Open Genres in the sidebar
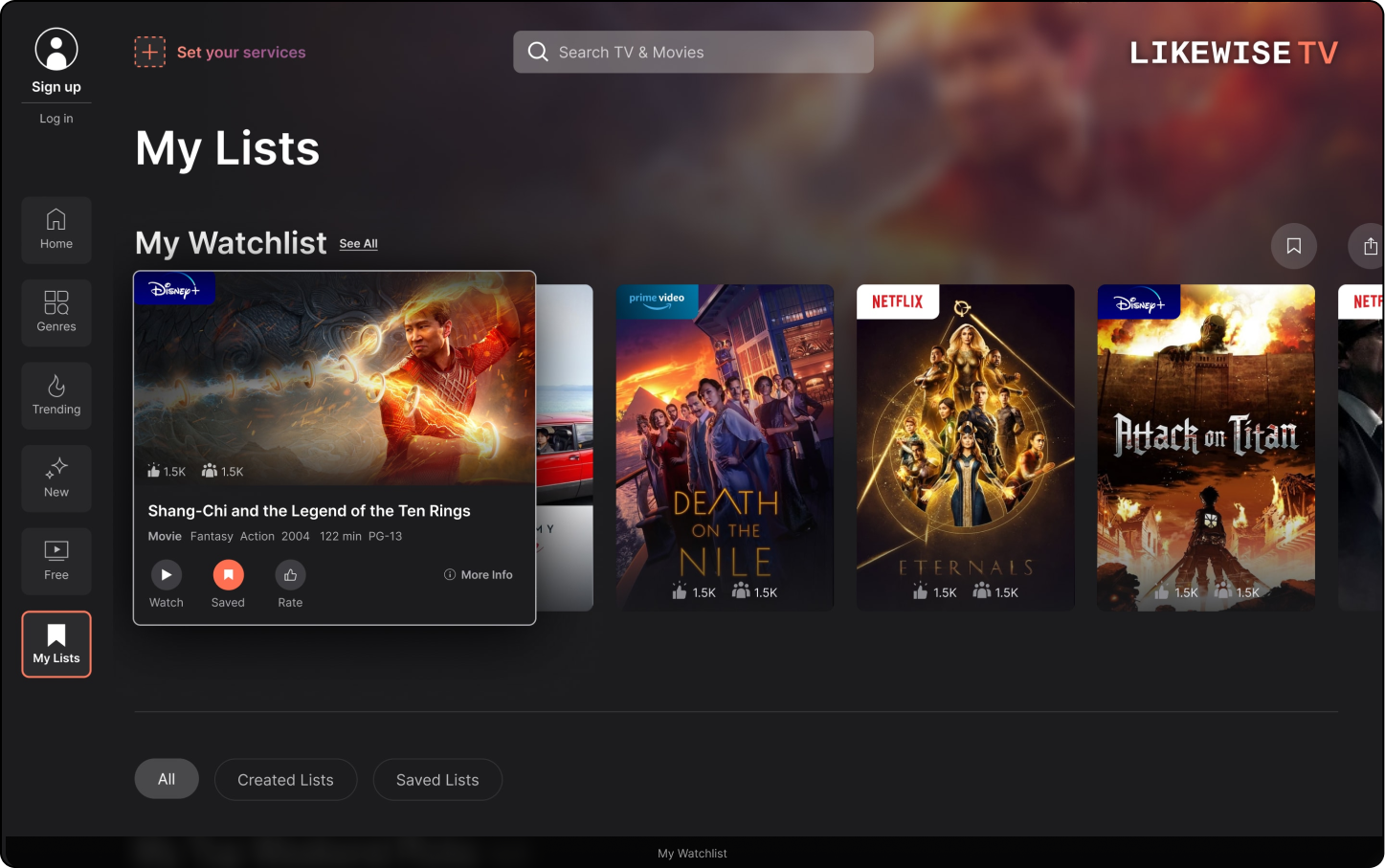 pyautogui.click(x=56, y=312)
